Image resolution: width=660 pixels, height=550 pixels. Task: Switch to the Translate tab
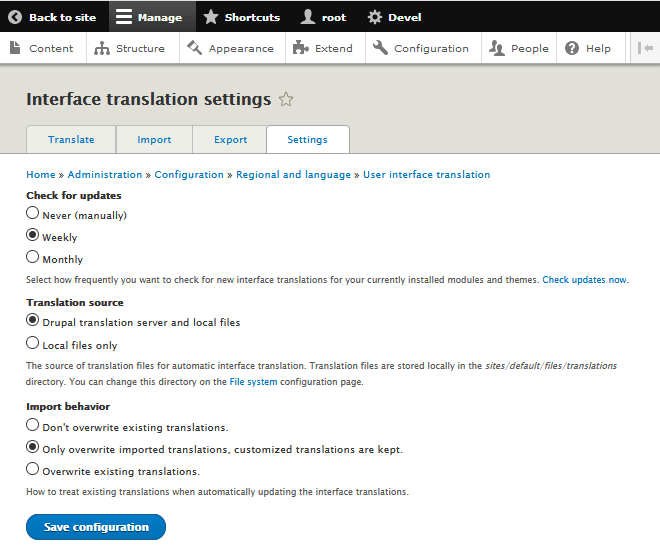[71, 140]
